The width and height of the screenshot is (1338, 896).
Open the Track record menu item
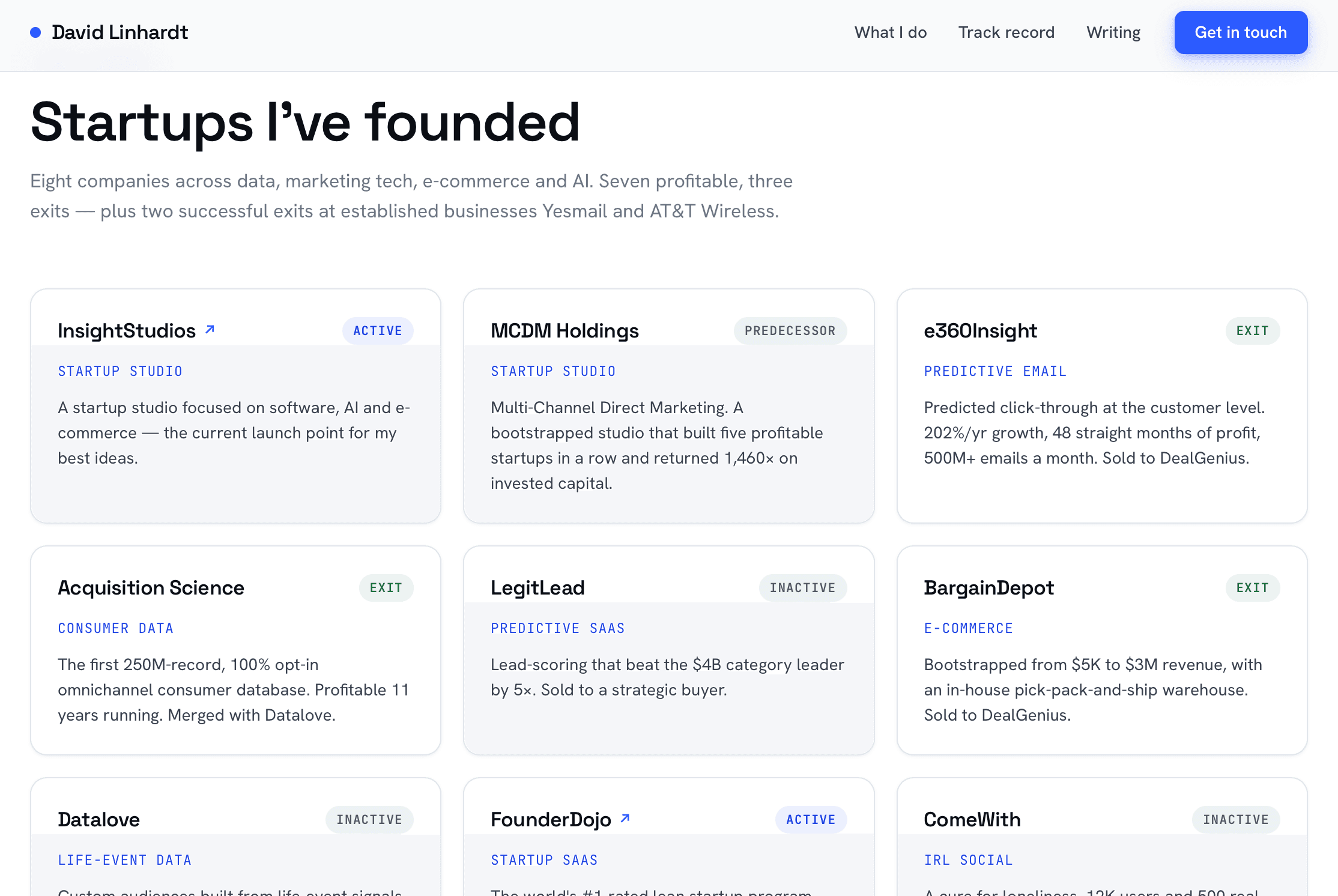click(x=1007, y=32)
